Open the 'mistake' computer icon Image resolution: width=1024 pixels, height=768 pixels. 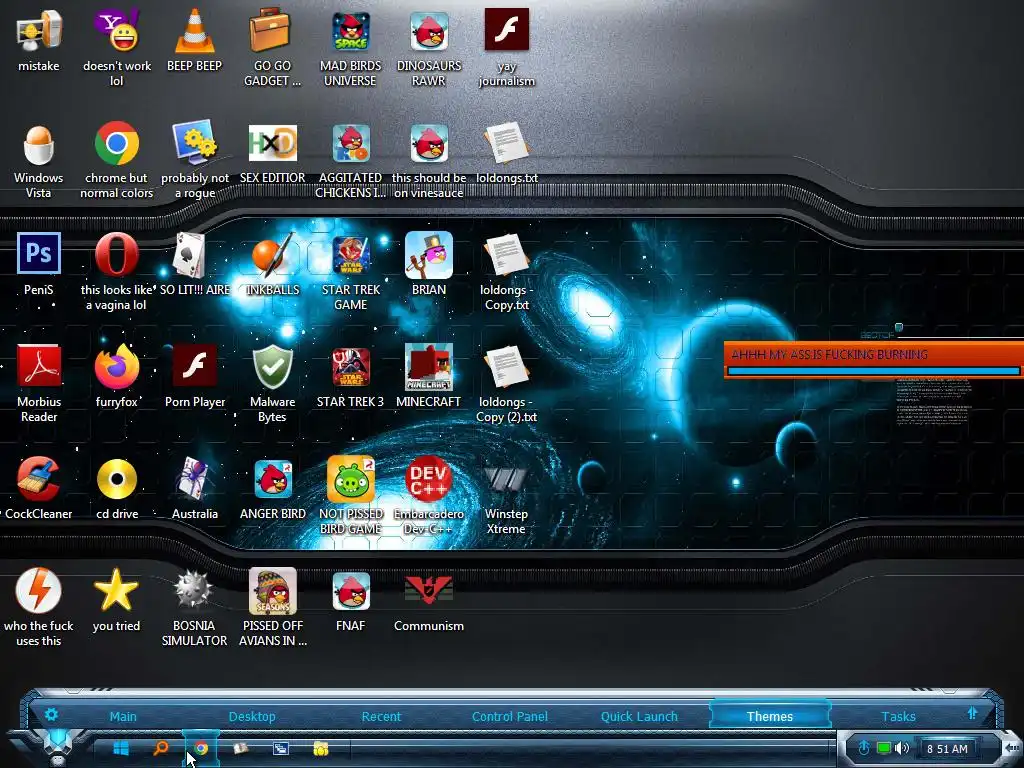point(39,31)
